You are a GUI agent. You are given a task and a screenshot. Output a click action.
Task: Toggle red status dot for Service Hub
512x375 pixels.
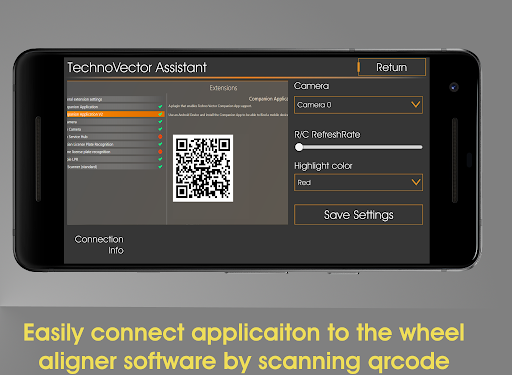click(x=160, y=137)
